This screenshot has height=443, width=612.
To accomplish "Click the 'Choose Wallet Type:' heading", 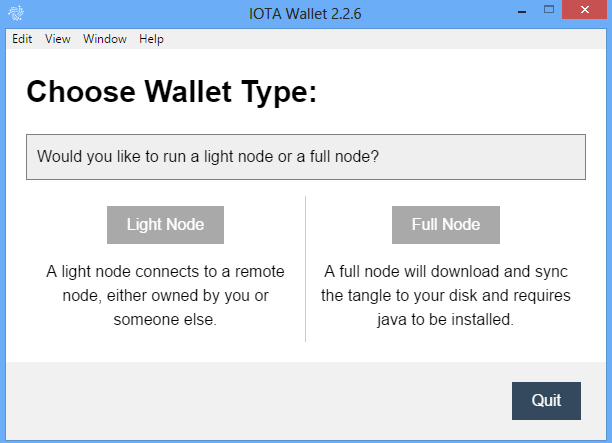I will pos(172,92).
